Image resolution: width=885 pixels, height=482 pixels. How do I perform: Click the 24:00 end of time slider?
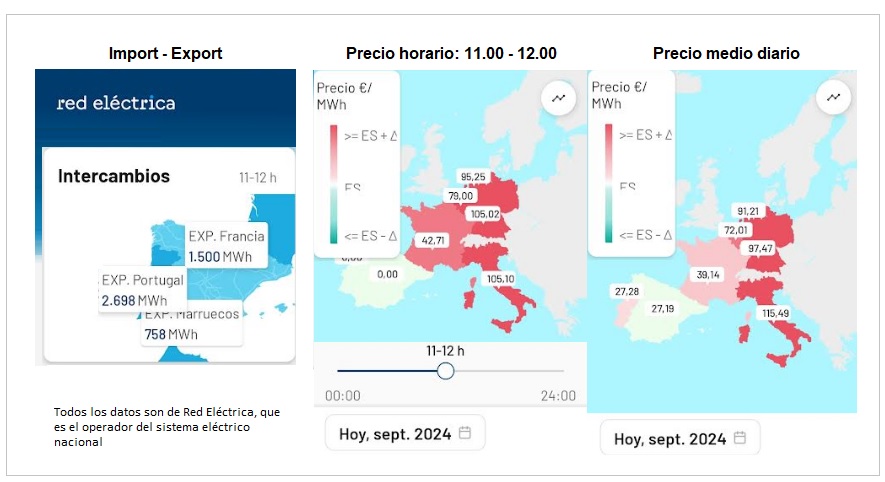(x=559, y=395)
